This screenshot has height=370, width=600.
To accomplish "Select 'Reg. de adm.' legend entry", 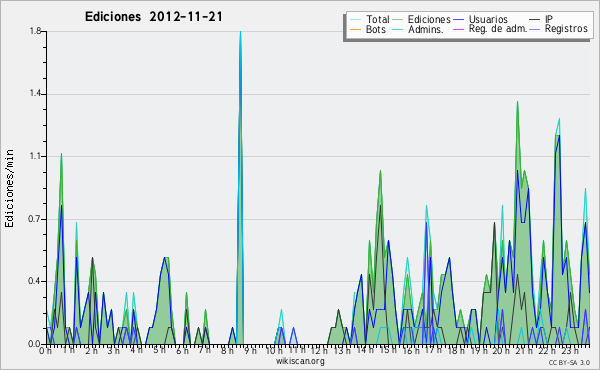I will click(498, 29).
